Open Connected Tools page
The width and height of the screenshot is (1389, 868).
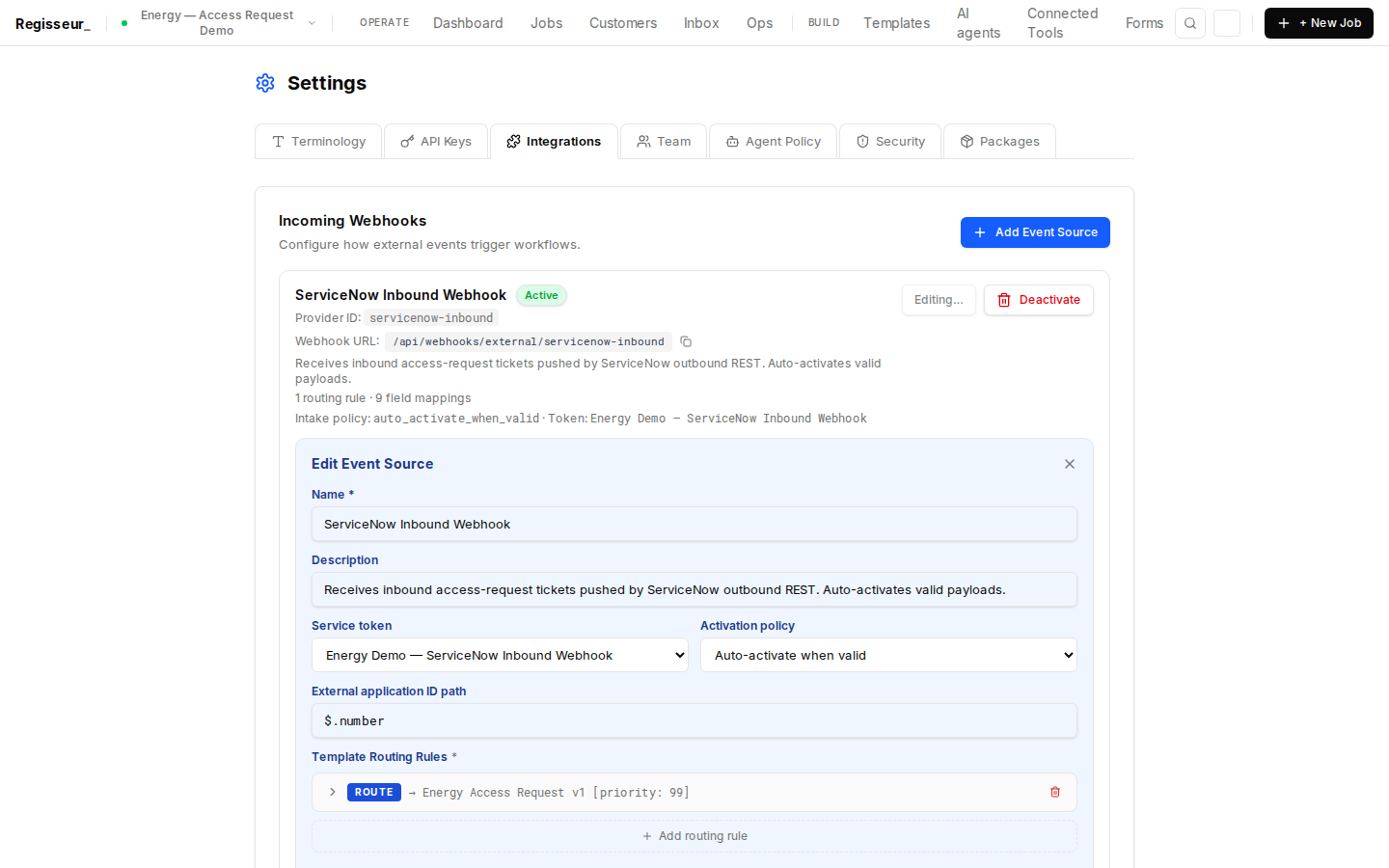(x=1062, y=23)
